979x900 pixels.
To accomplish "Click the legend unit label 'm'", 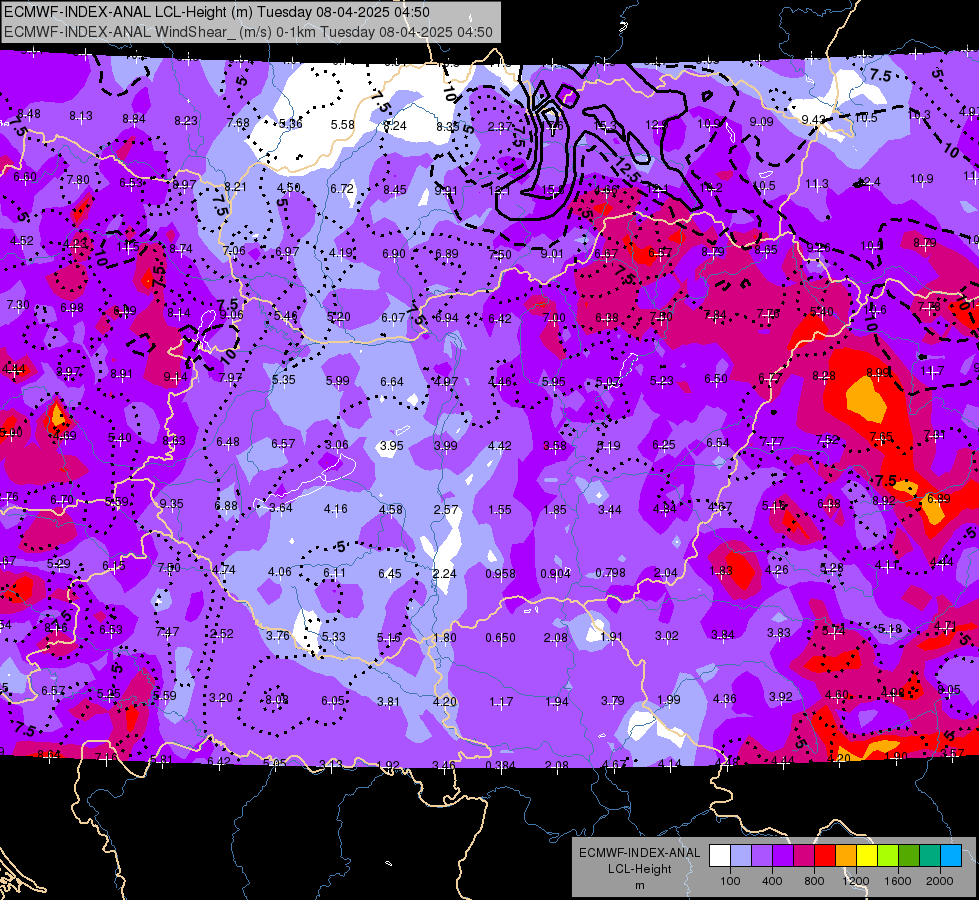I will [639, 886].
